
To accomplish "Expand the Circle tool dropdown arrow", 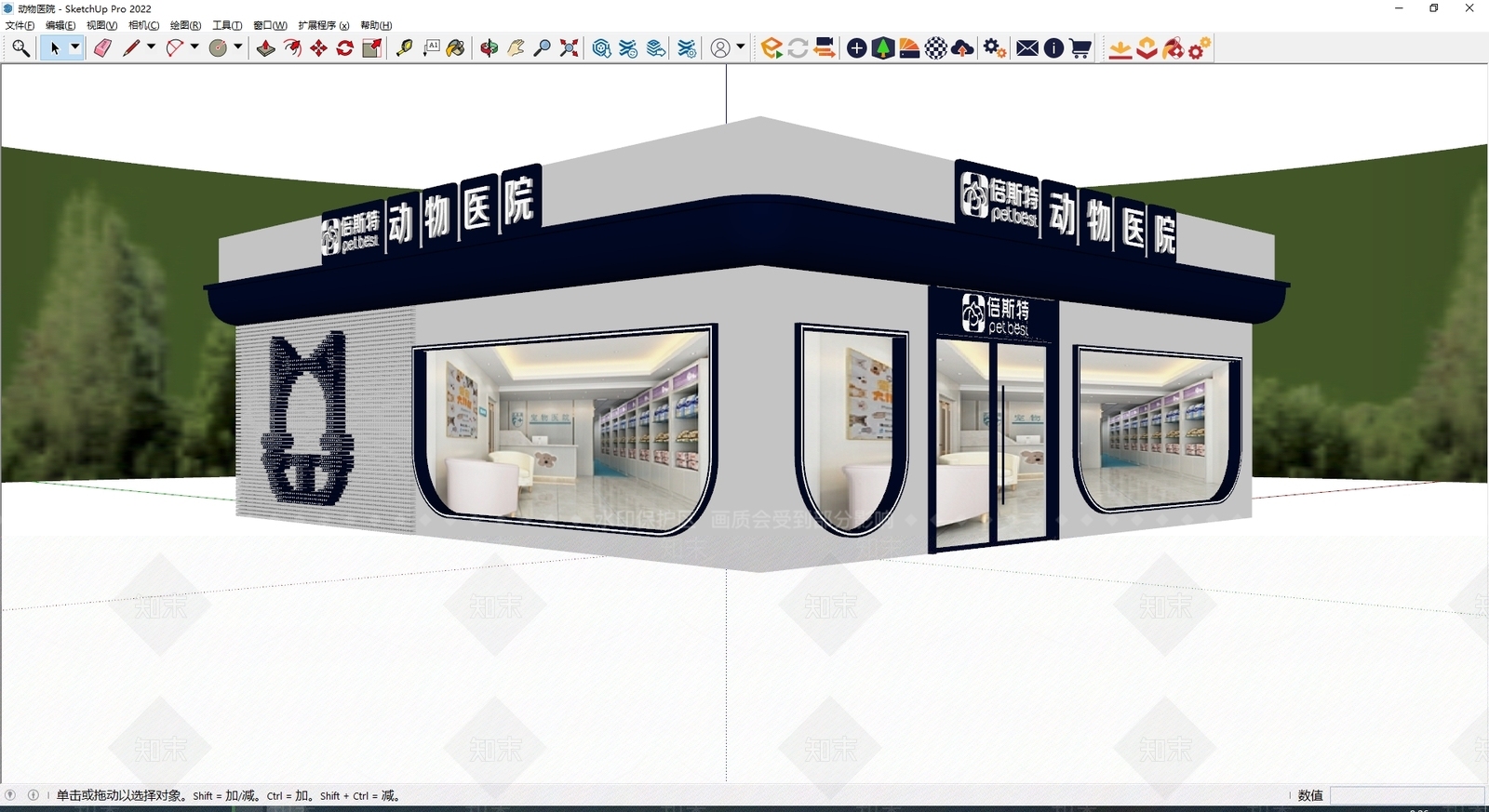I will tap(238, 47).
